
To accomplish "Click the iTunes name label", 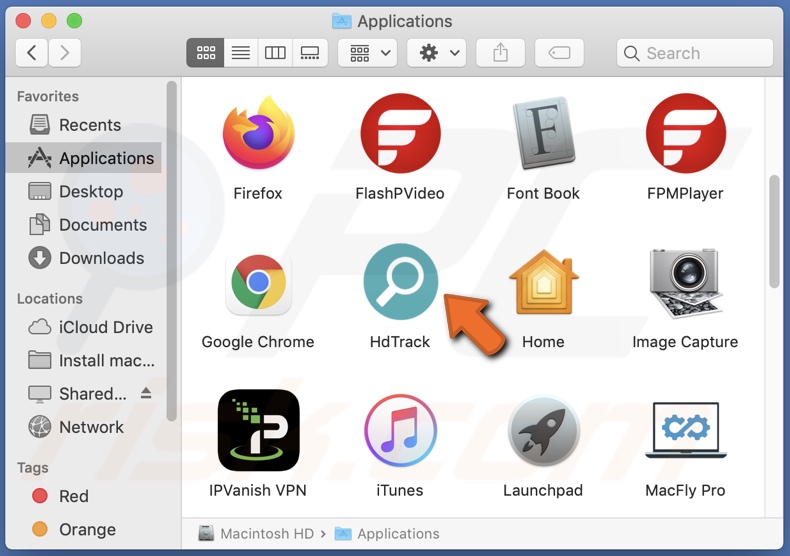I will (x=400, y=490).
